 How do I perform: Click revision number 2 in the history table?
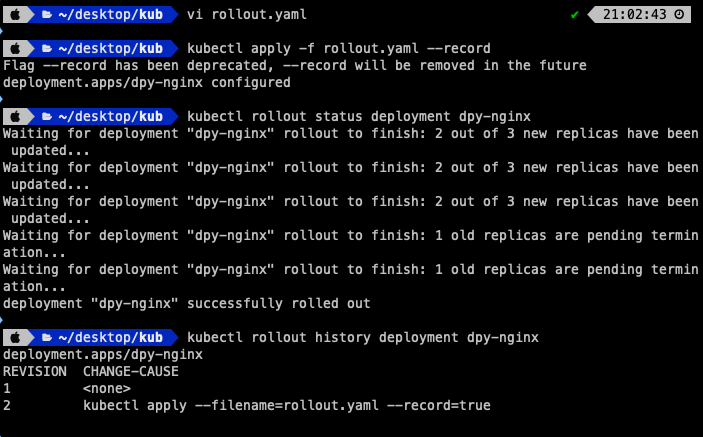pos(7,406)
